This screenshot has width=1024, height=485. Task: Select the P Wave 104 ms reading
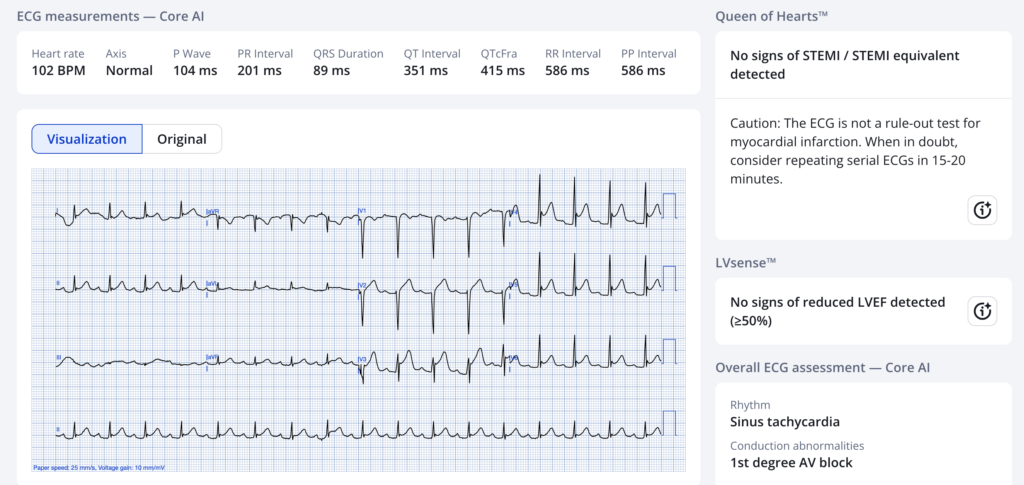click(194, 70)
